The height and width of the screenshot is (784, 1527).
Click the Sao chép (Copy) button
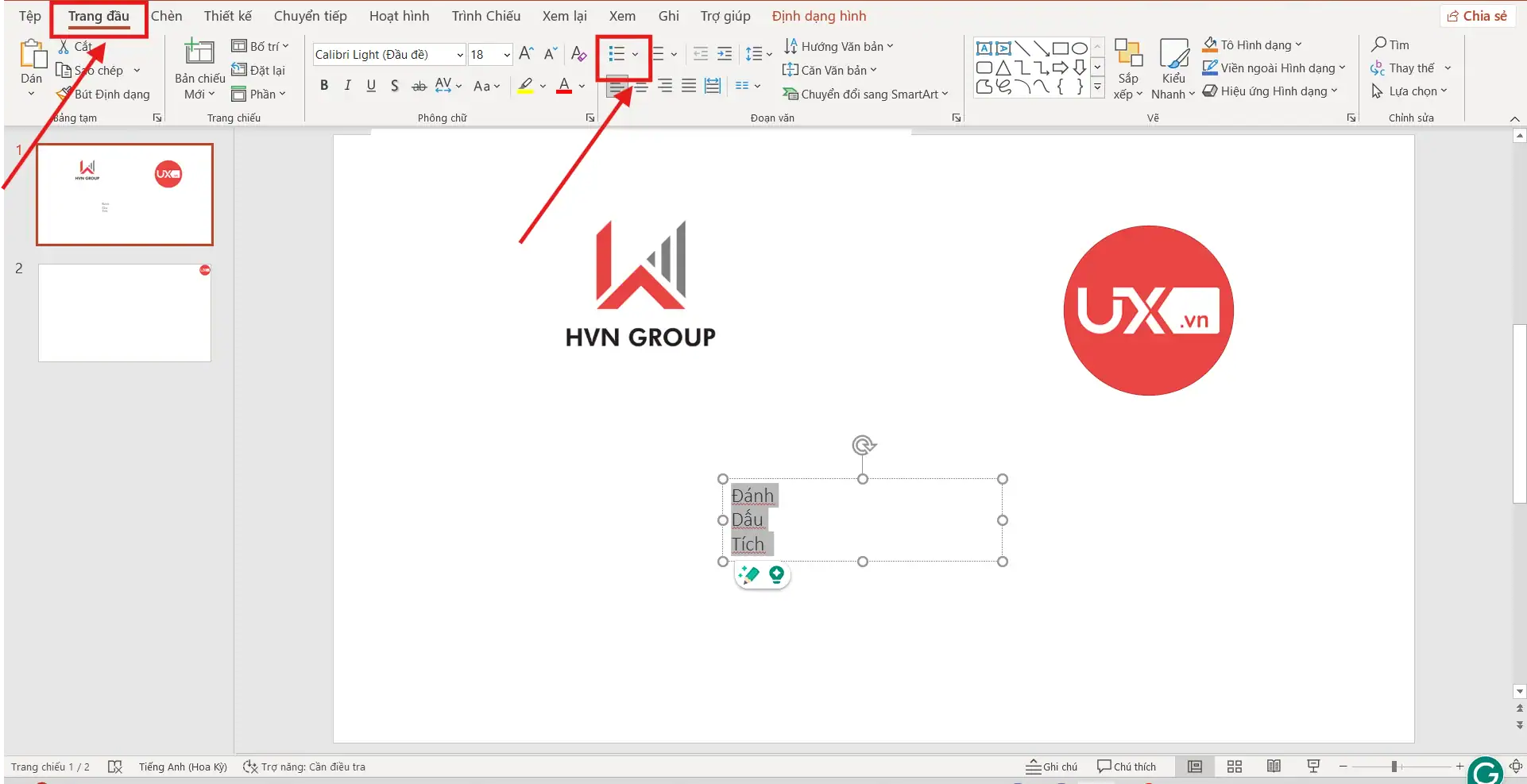pyautogui.click(x=98, y=70)
